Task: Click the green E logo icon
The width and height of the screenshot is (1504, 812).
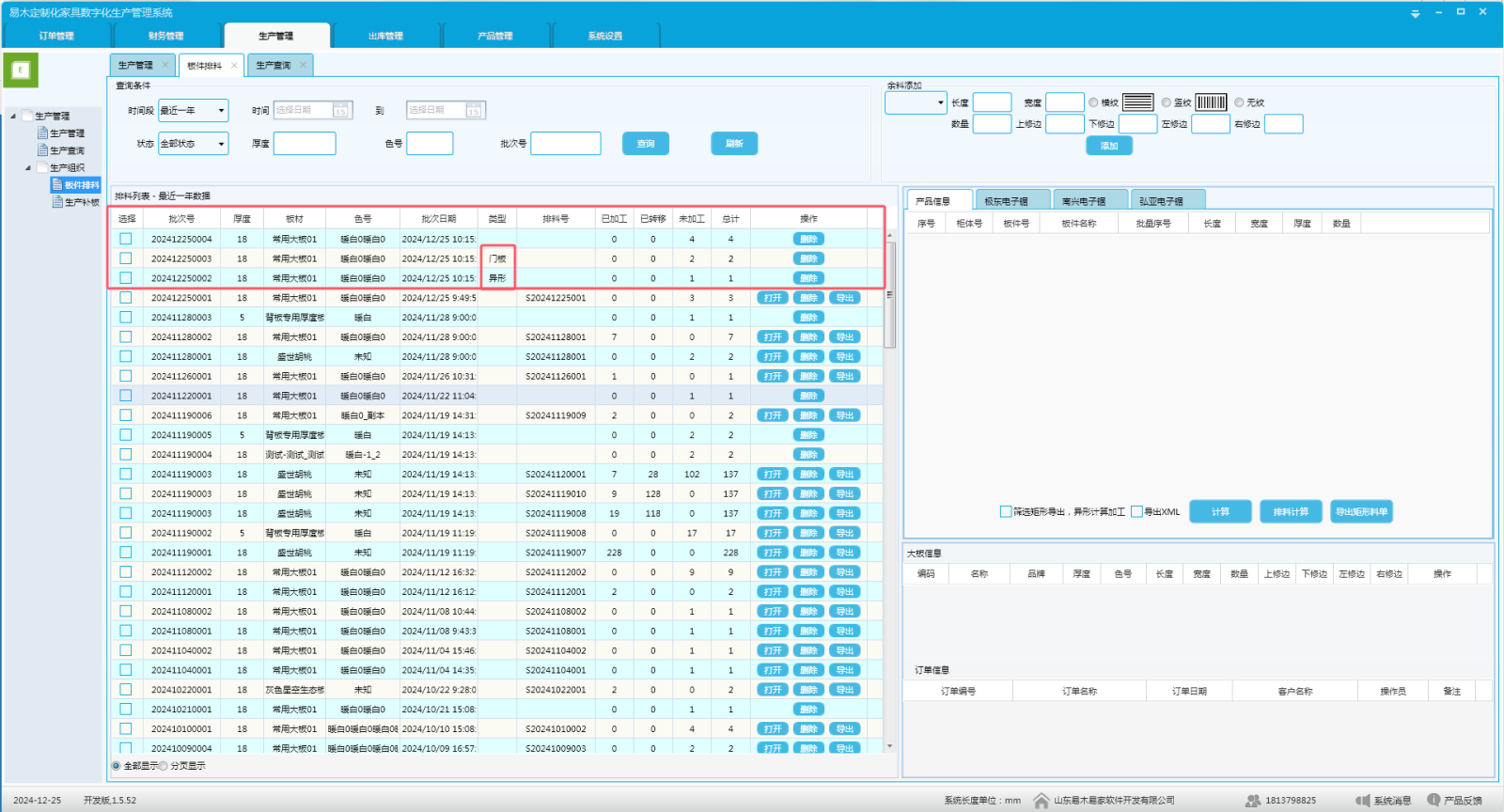Action: (21, 70)
